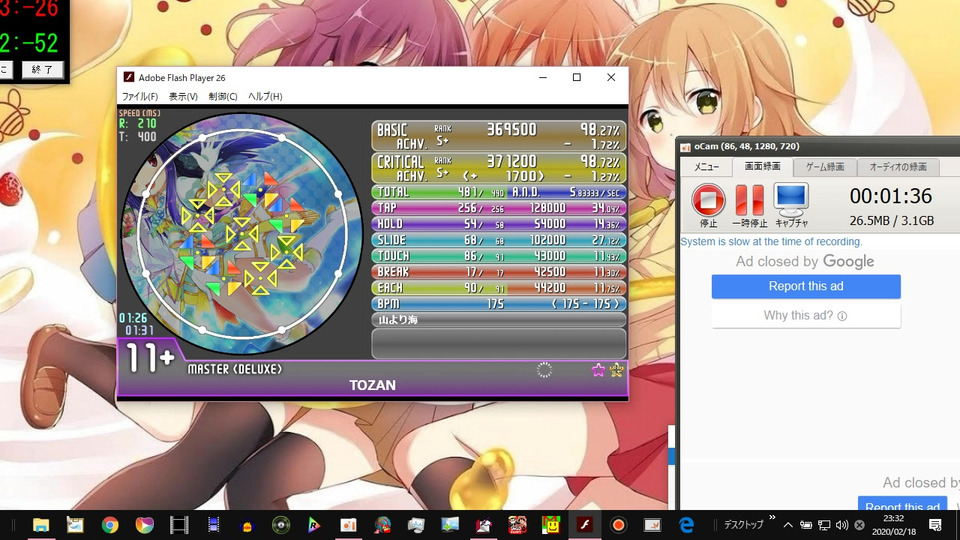Click the taskbar clock showing 23:32
The height and width of the screenshot is (540, 960).
point(894,525)
